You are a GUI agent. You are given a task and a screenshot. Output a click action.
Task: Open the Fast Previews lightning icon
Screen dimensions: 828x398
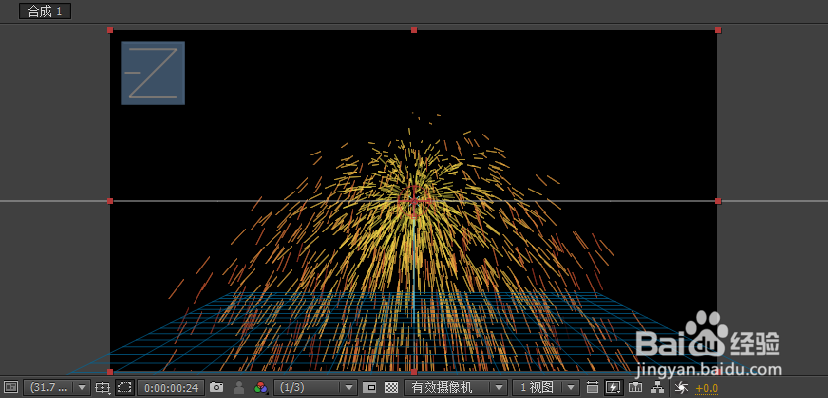[x=613, y=387]
